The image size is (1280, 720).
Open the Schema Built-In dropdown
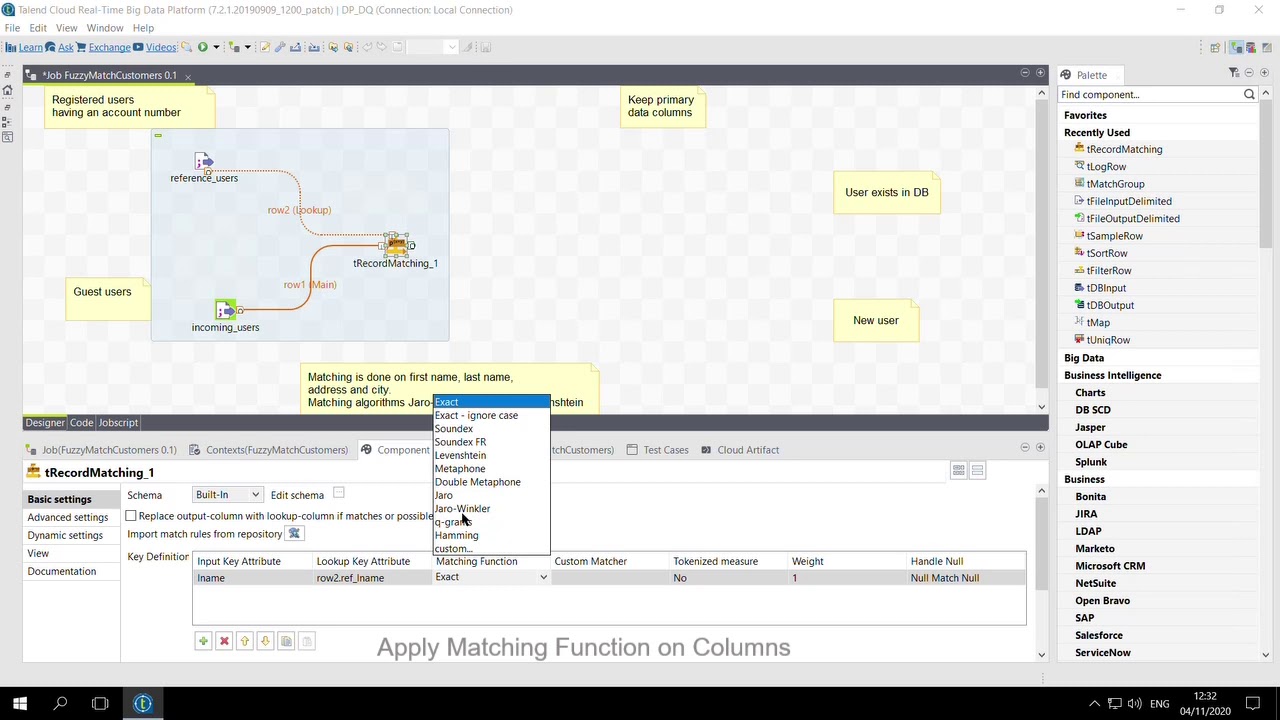coord(227,495)
